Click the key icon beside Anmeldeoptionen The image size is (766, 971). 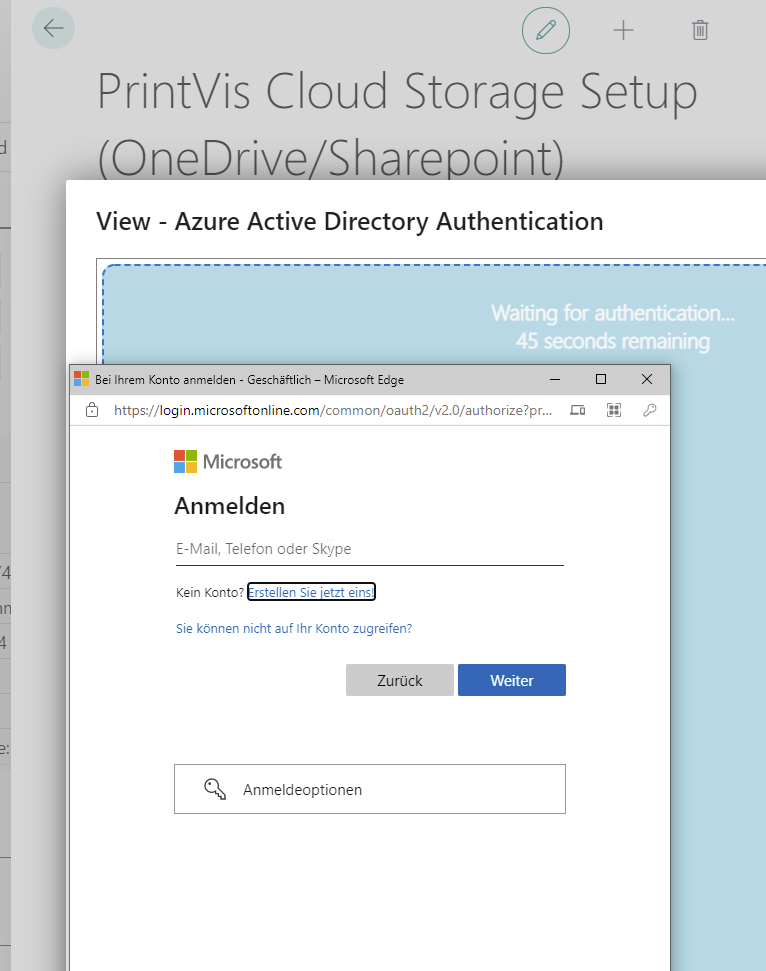(215, 789)
